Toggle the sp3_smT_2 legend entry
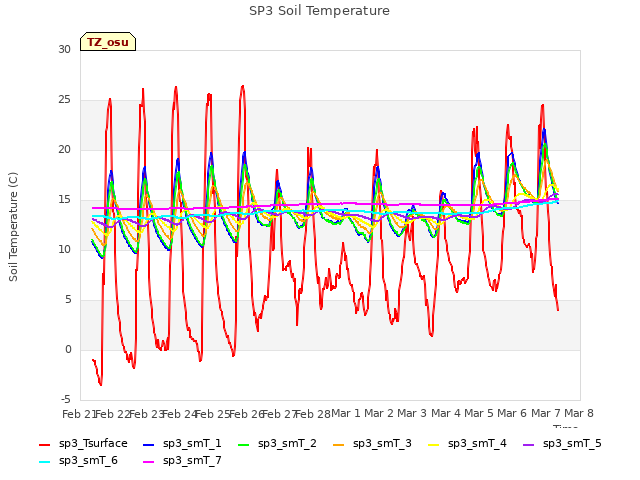The width and height of the screenshot is (640, 480). point(277,444)
